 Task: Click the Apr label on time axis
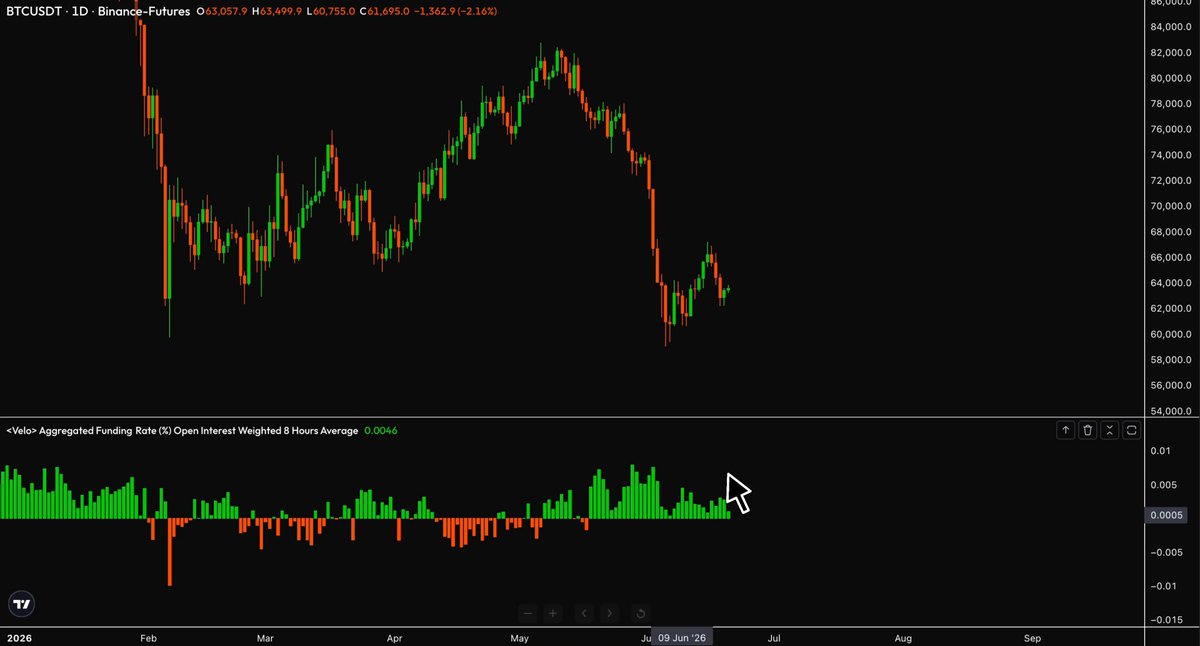tap(395, 637)
